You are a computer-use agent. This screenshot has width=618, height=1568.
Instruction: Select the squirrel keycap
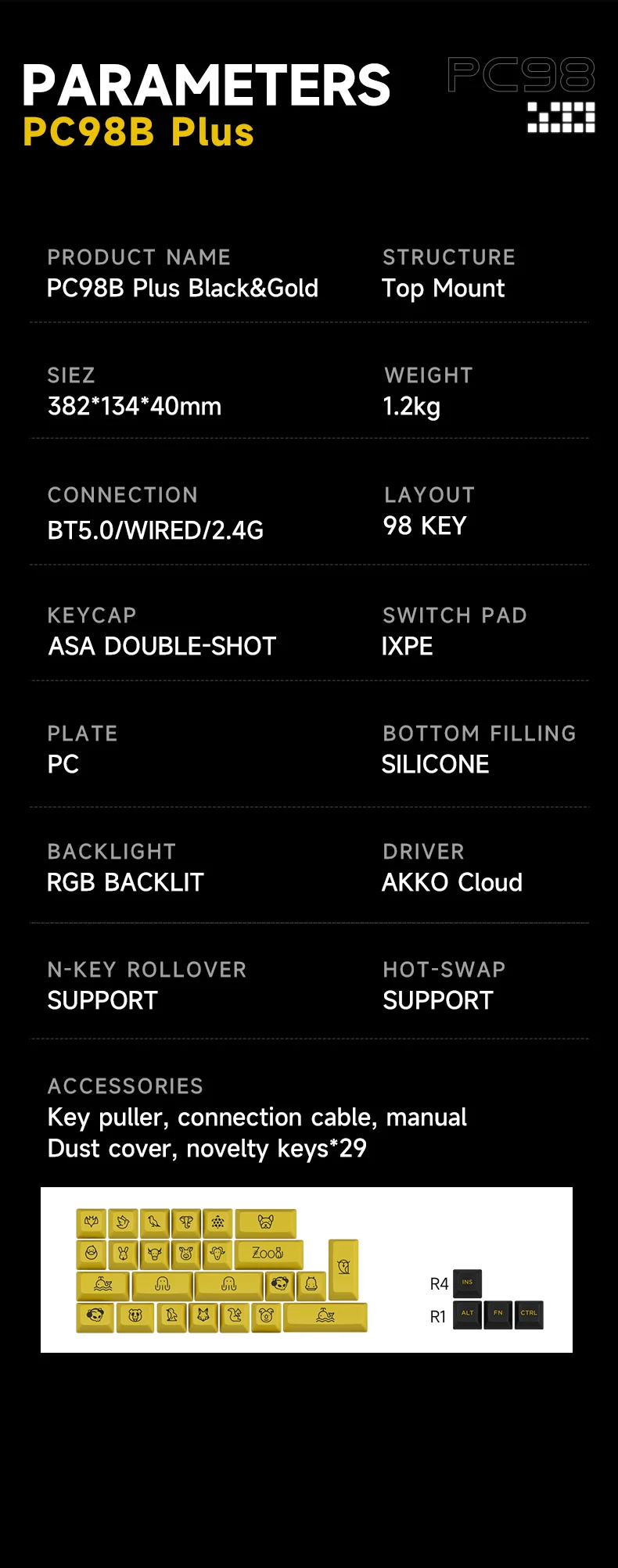[234, 1316]
